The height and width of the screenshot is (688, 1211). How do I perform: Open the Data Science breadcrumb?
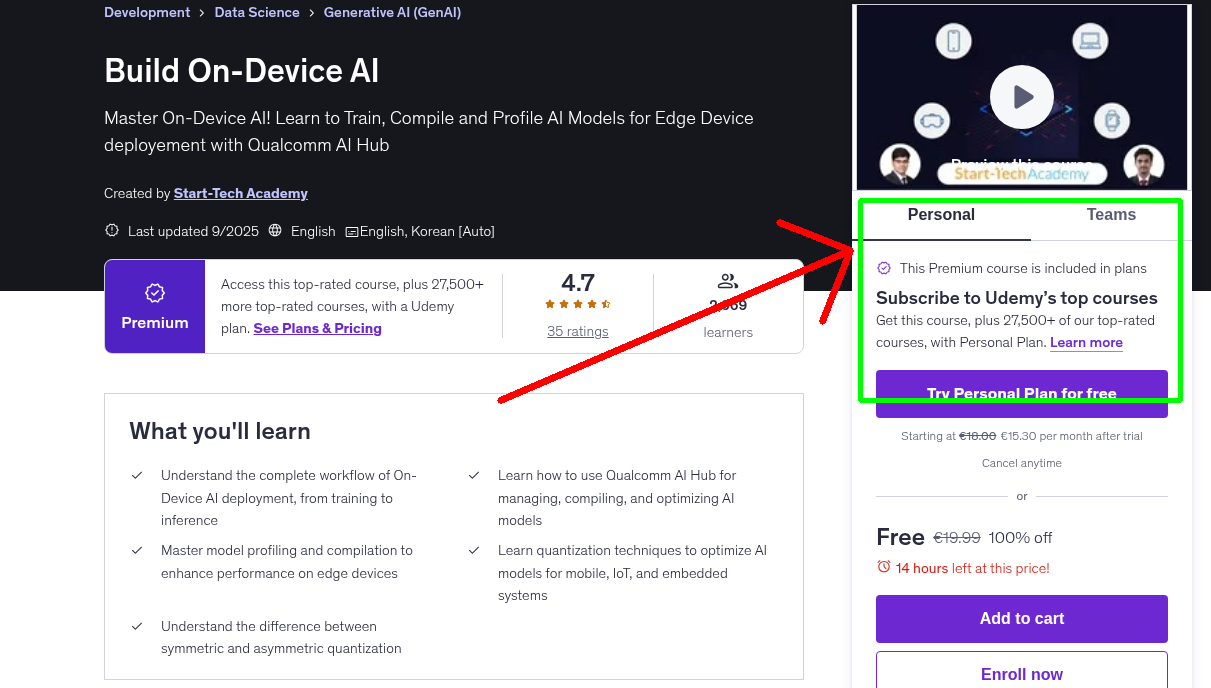[257, 13]
